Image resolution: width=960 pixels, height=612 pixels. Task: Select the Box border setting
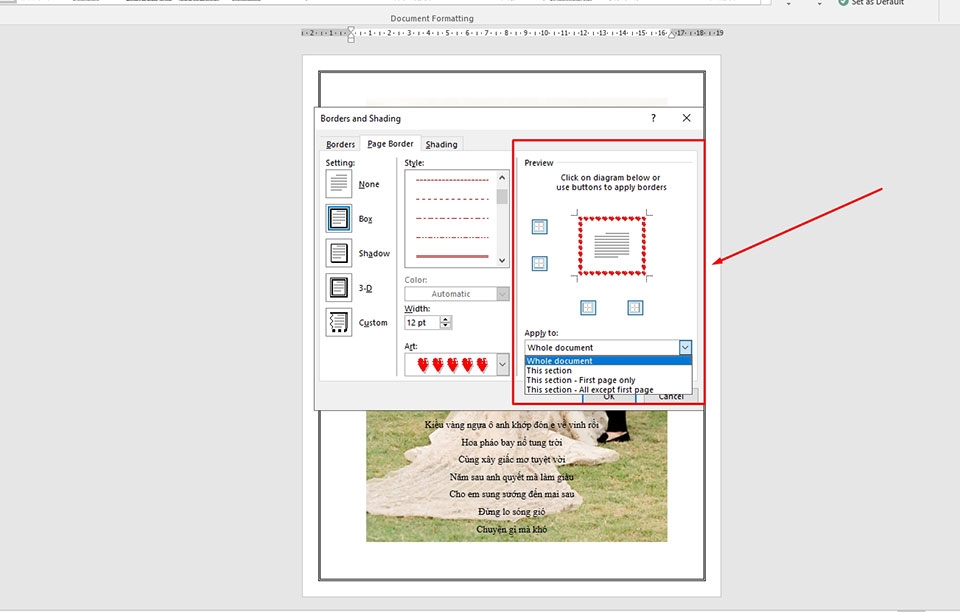[x=337, y=218]
